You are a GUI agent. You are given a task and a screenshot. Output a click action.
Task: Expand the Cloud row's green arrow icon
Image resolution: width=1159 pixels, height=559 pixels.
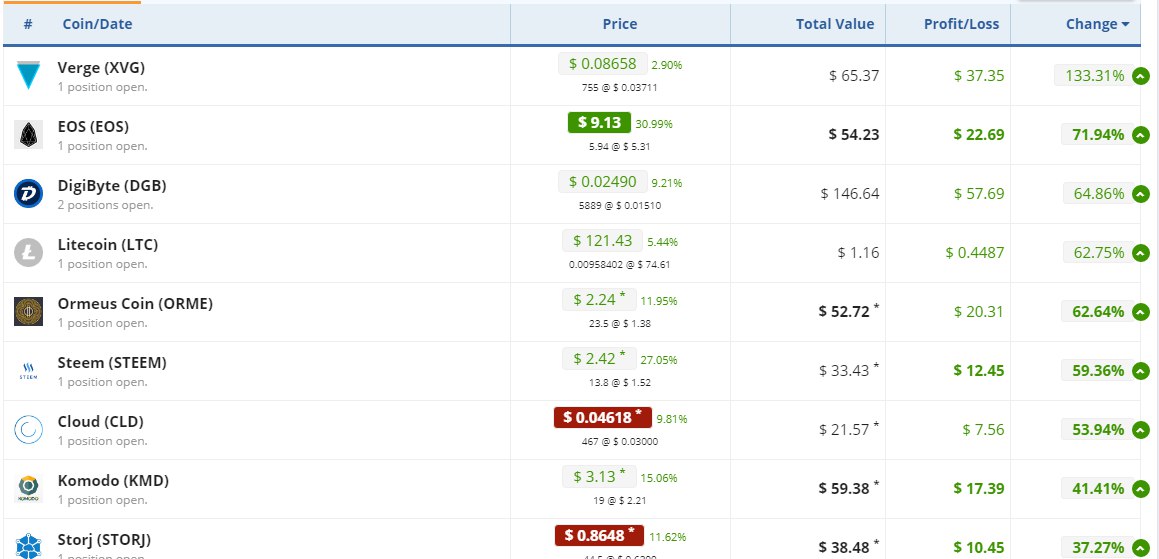(1141, 430)
